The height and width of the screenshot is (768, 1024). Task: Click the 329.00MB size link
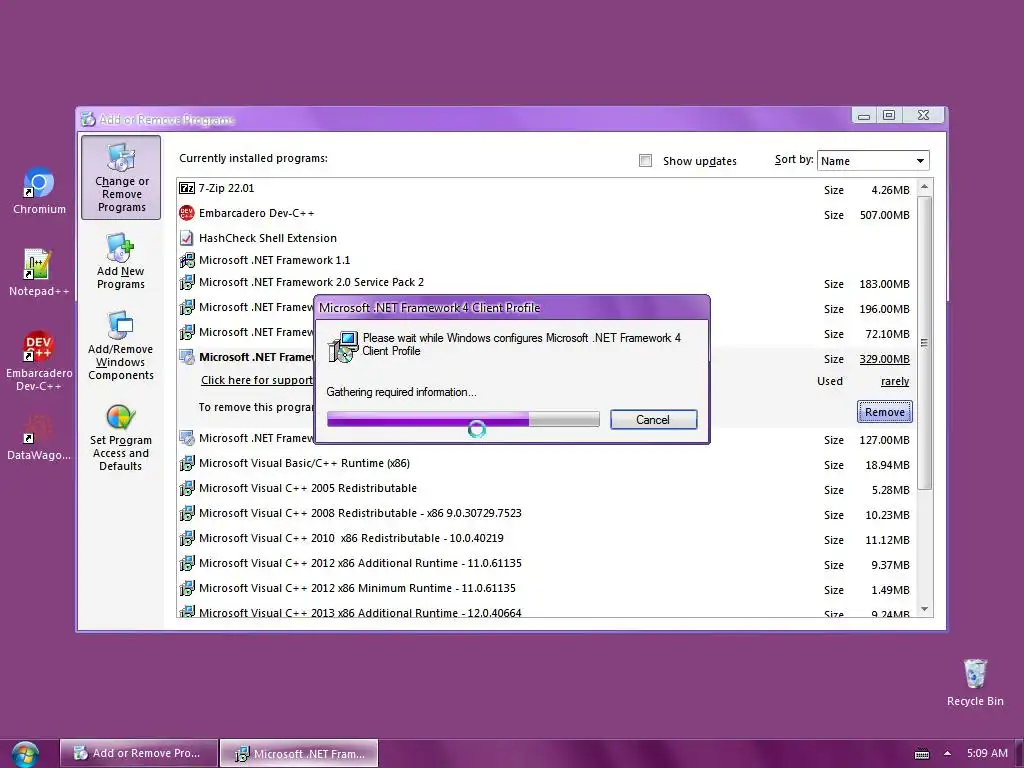884,359
